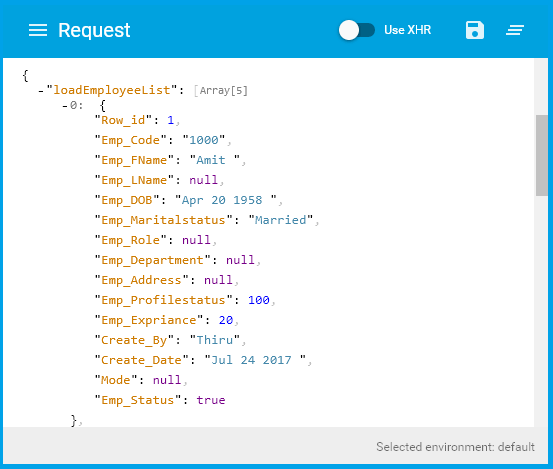The height and width of the screenshot is (469, 553).
Task: Select the "Emp_FName" key
Action: tap(134, 160)
